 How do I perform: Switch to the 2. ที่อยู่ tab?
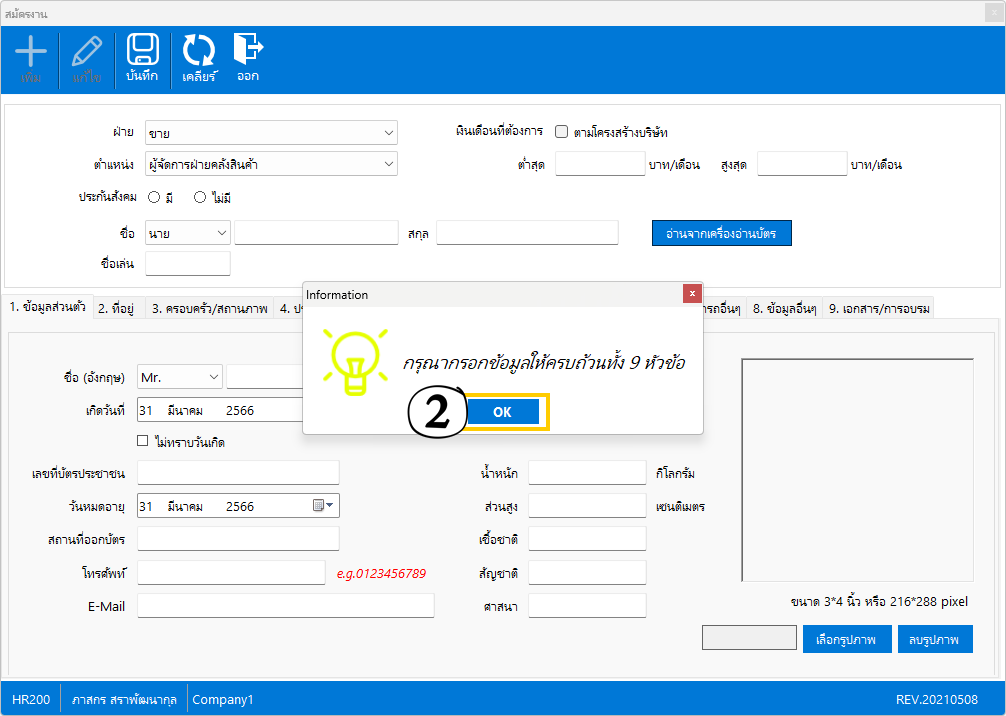click(x=117, y=309)
